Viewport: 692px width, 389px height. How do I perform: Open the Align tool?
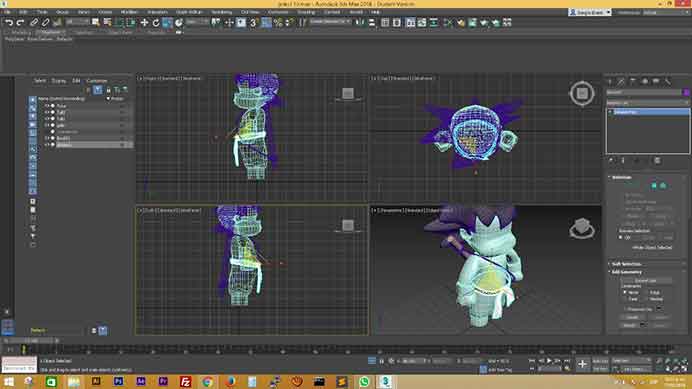[x=372, y=23]
